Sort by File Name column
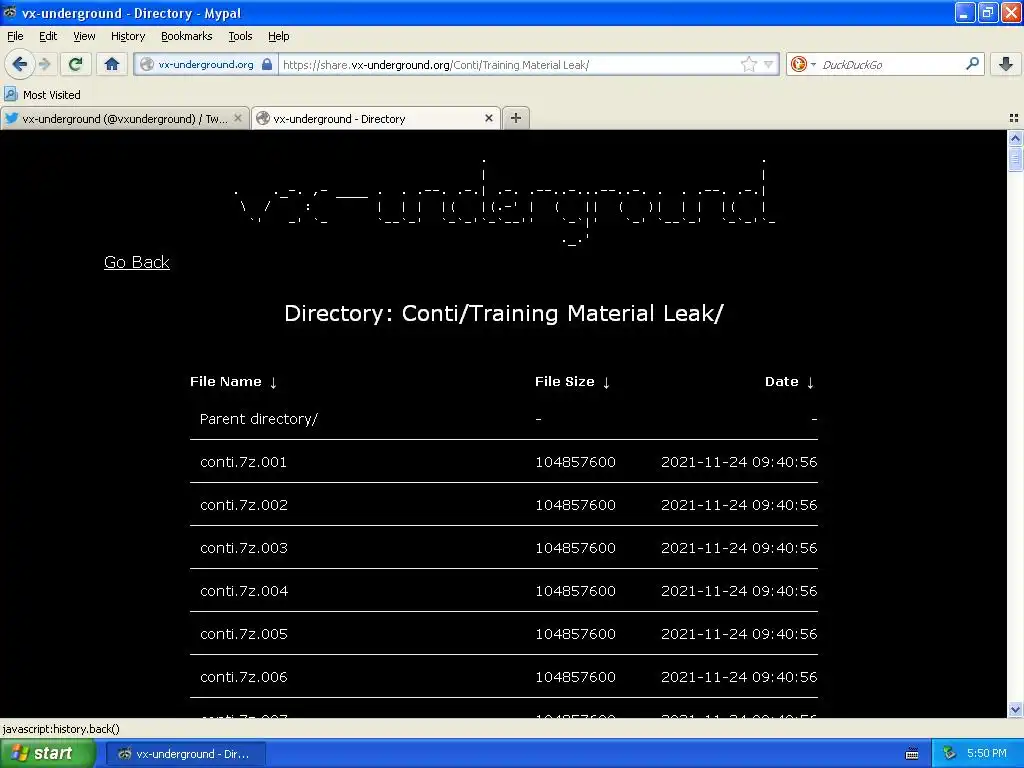This screenshot has height=768, width=1024. click(x=234, y=381)
